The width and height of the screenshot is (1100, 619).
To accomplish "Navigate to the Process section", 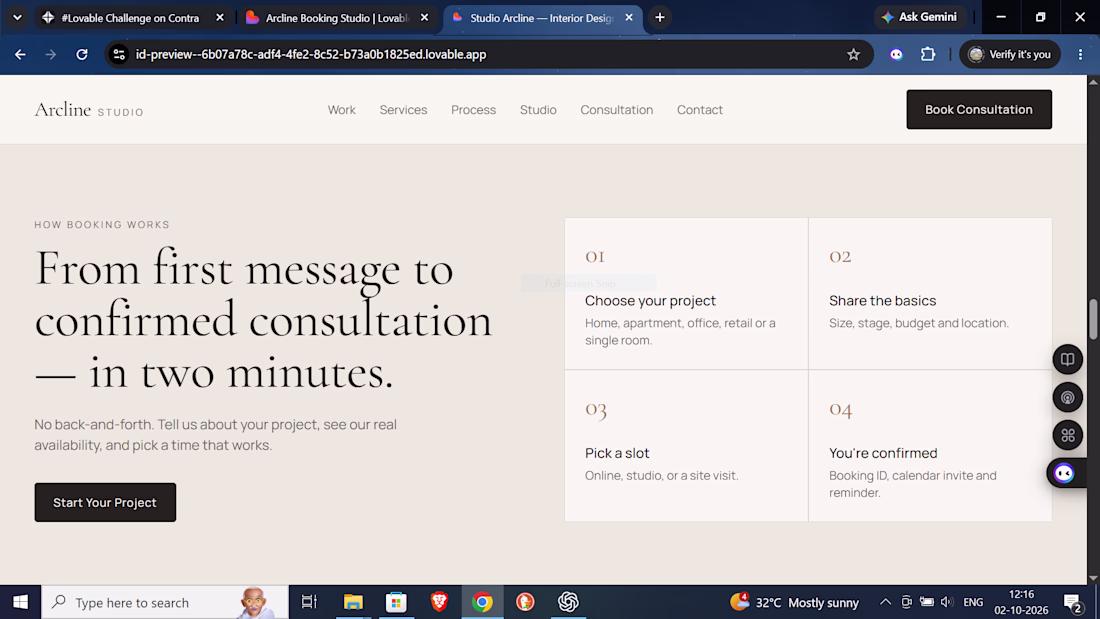I will tap(474, 109).
